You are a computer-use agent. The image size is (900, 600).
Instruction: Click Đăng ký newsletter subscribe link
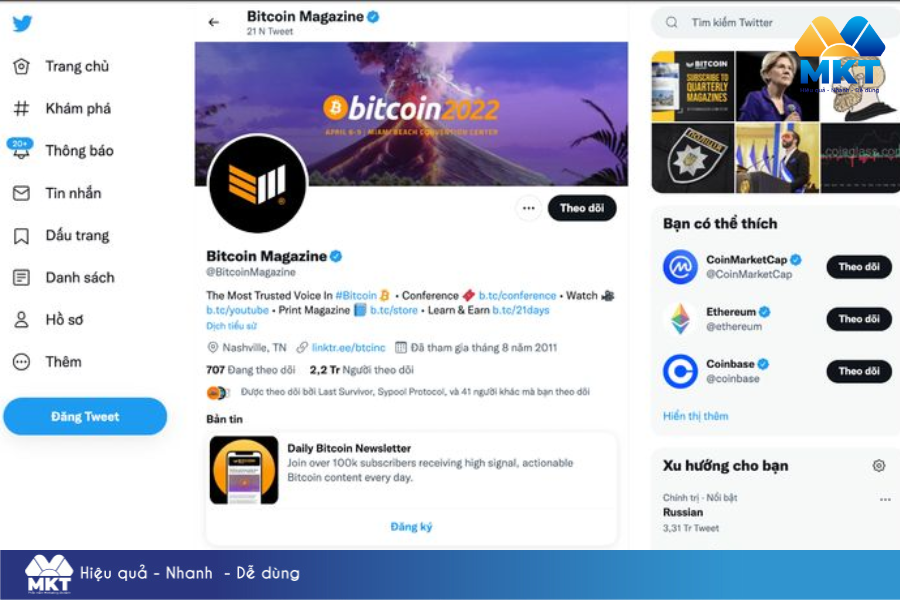(411, 527)
